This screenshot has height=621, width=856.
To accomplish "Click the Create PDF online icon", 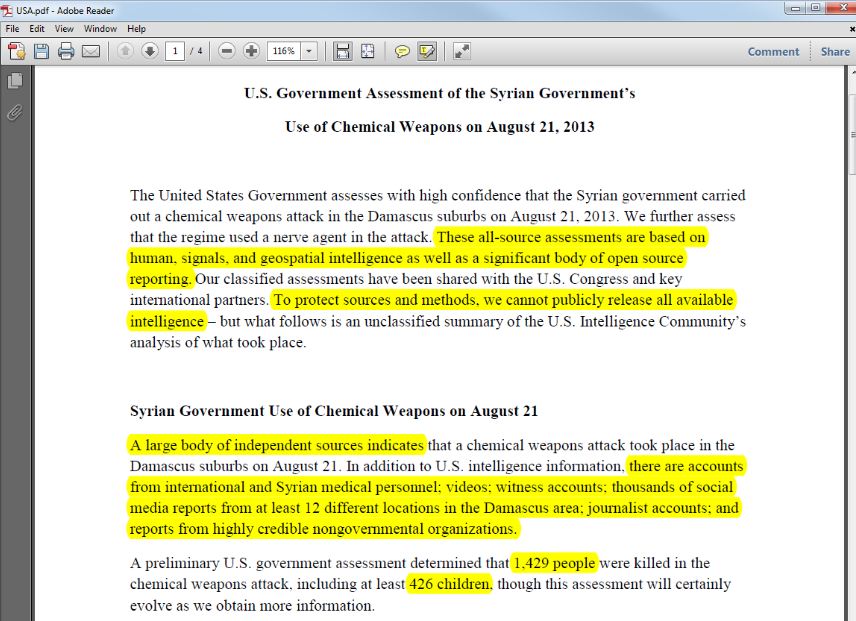I will 17,51.
